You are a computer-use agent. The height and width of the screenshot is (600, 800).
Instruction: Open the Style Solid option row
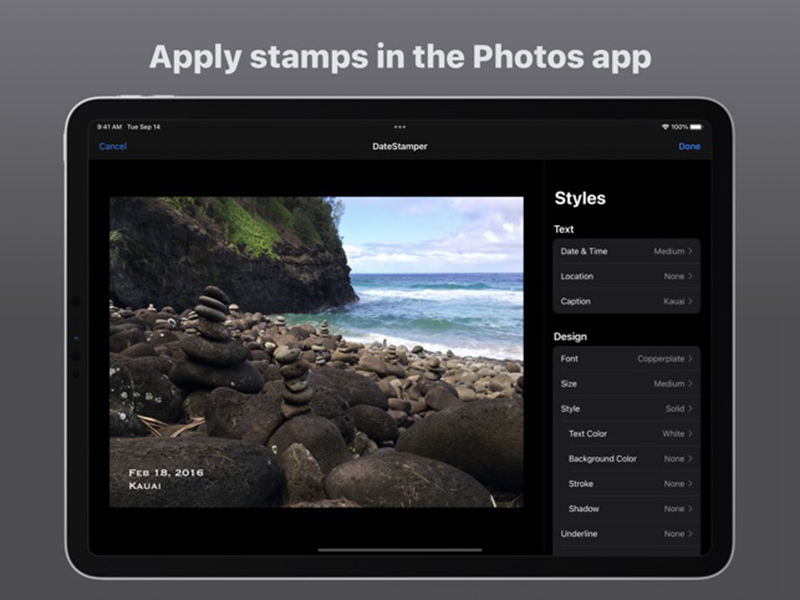[627, 409]
